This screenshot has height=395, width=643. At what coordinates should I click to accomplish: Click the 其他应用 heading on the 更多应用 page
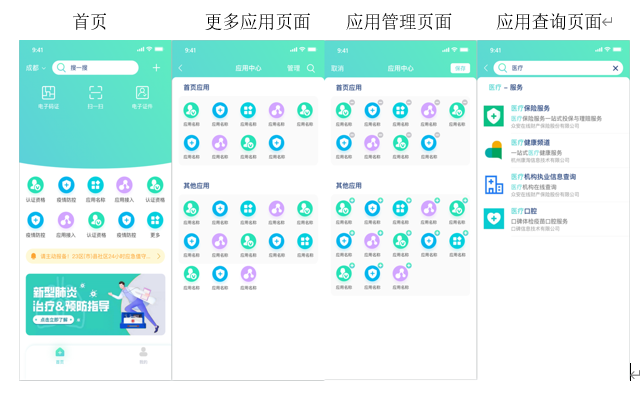[196, 186]
